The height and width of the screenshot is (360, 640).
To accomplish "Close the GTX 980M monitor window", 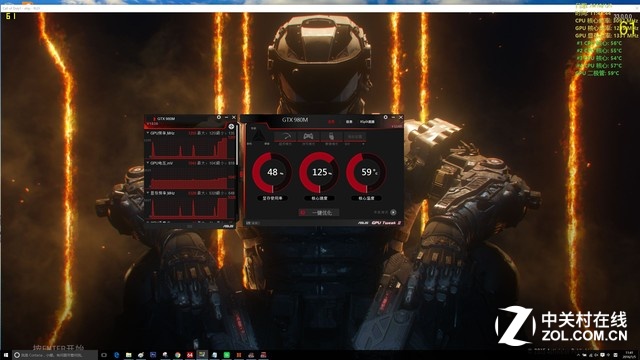I will [234, 117].
